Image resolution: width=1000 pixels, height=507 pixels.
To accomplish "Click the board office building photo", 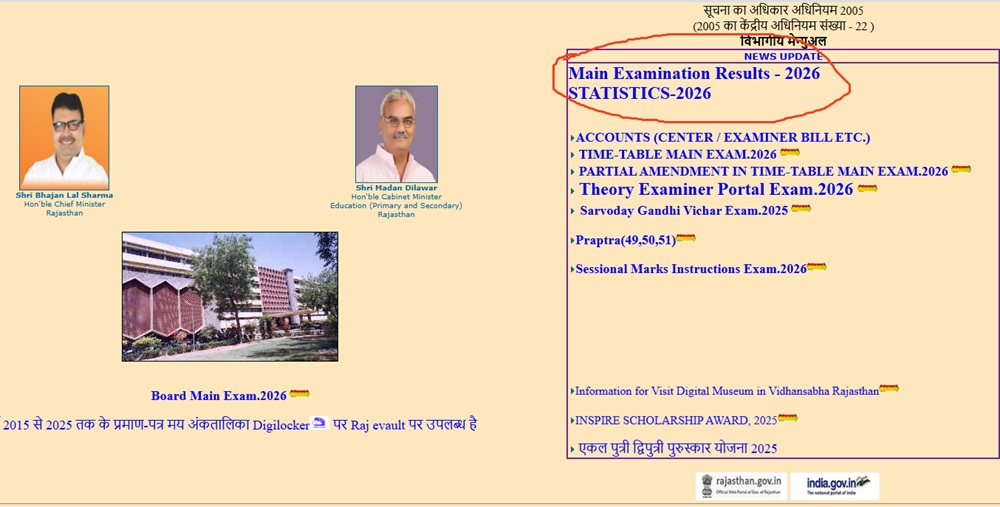I will 229,296.
